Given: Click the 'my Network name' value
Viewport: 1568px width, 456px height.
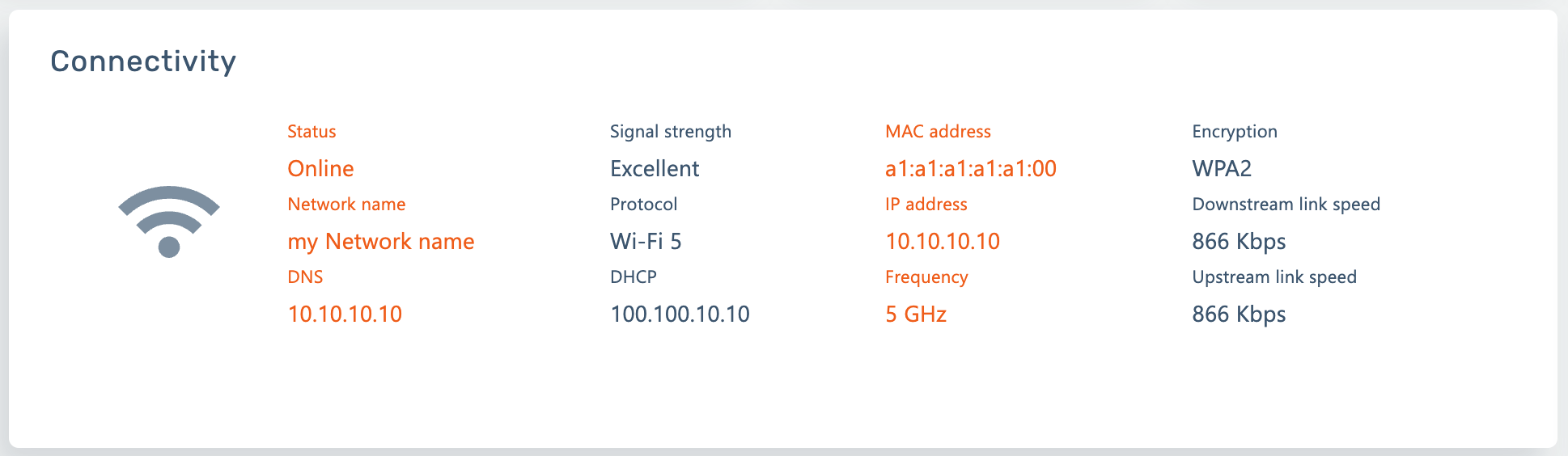Looking at the screenshot, I should (380, 241).
